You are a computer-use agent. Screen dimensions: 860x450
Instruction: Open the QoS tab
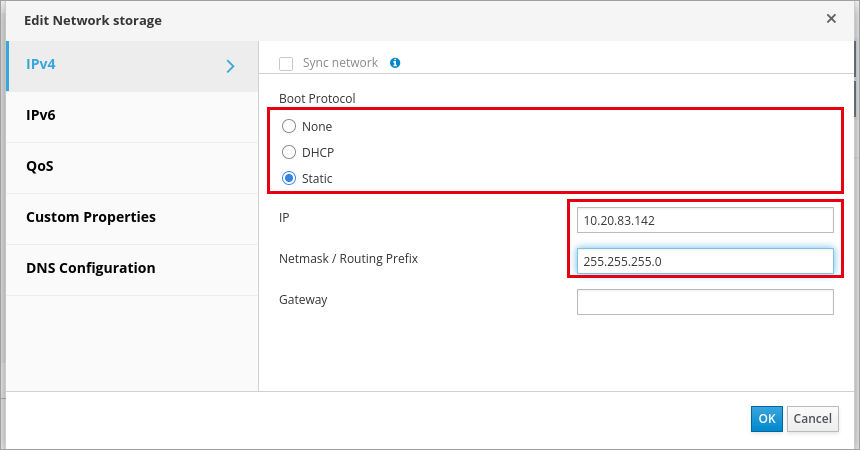pos(132,168)
